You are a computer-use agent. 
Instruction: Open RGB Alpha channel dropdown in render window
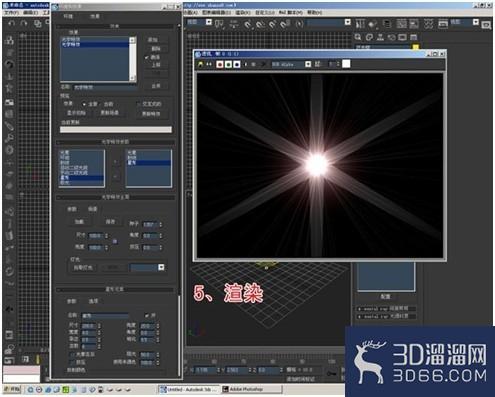[308, 64]
